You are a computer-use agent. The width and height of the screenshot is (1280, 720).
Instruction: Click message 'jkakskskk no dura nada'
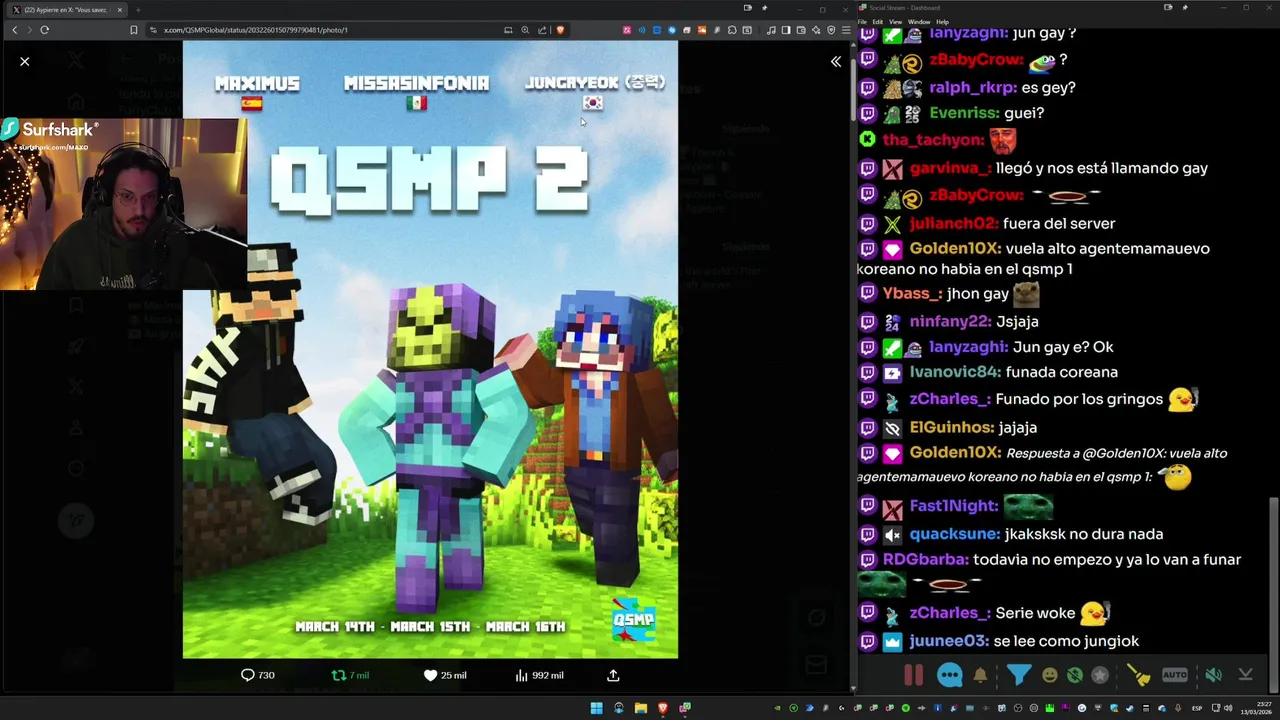(x=1084, y=534)
